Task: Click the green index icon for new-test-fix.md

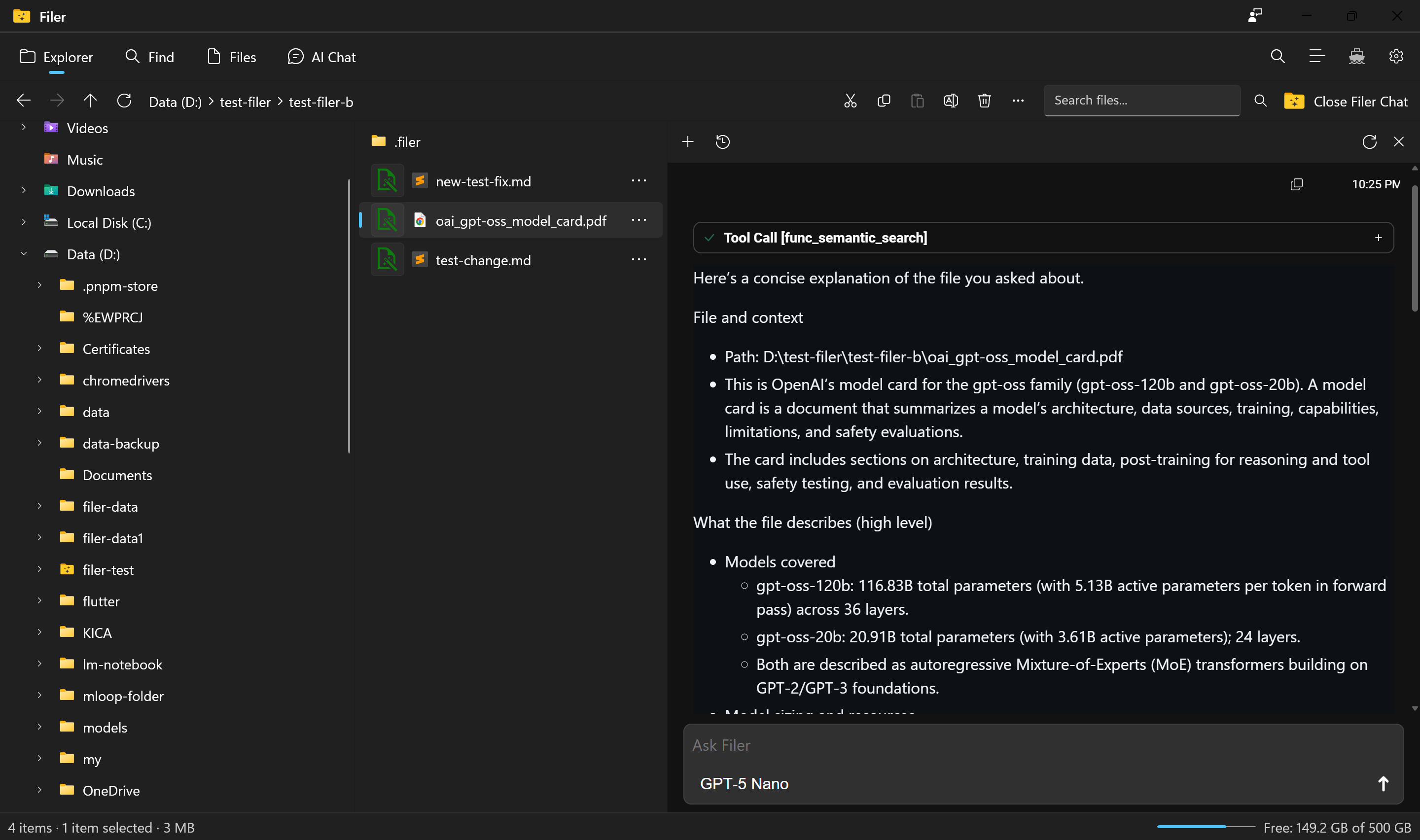Action: tap(387, 181)
